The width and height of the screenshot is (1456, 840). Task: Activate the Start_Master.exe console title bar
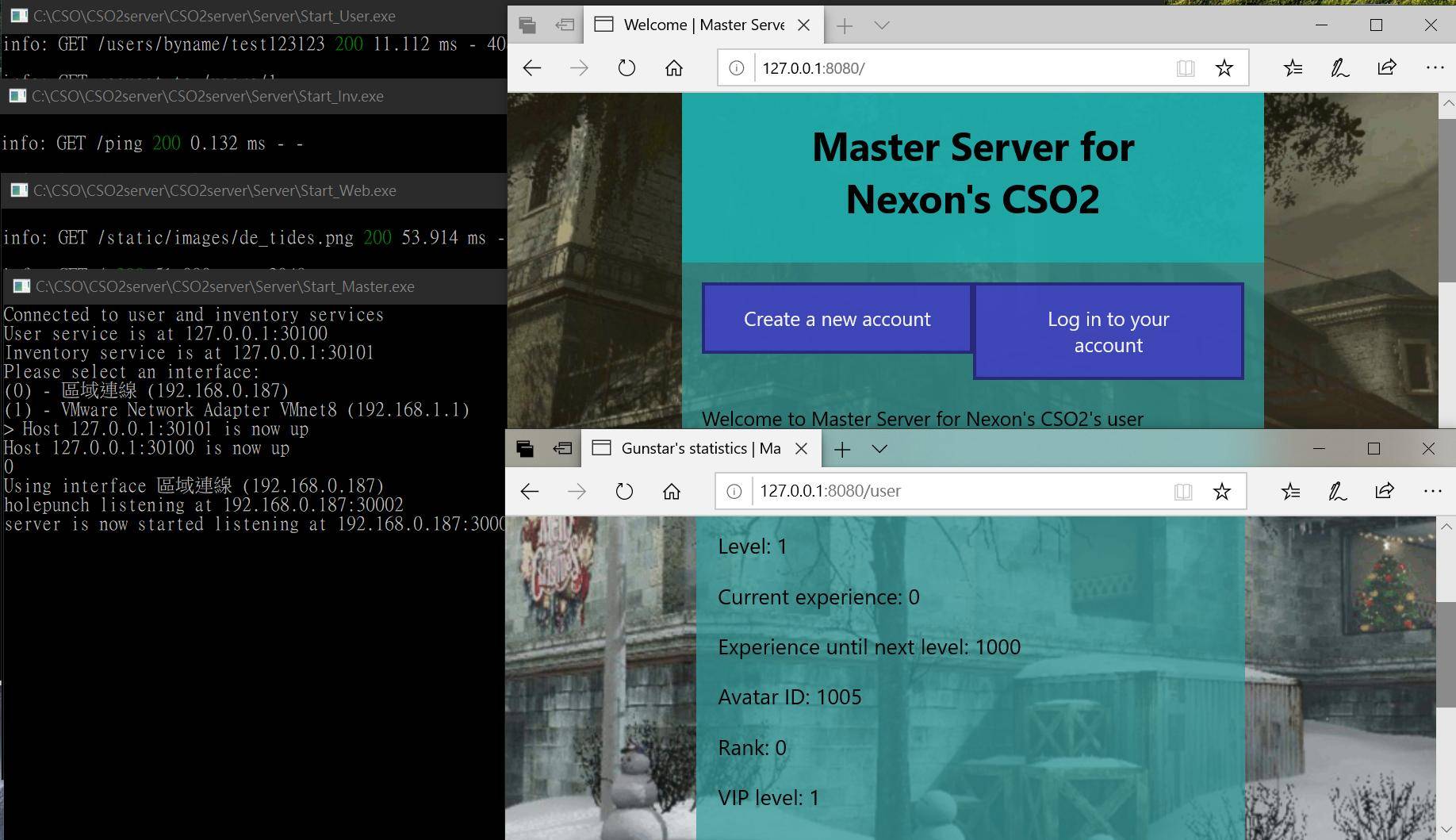pyautogui.click(x=254, y=286)
